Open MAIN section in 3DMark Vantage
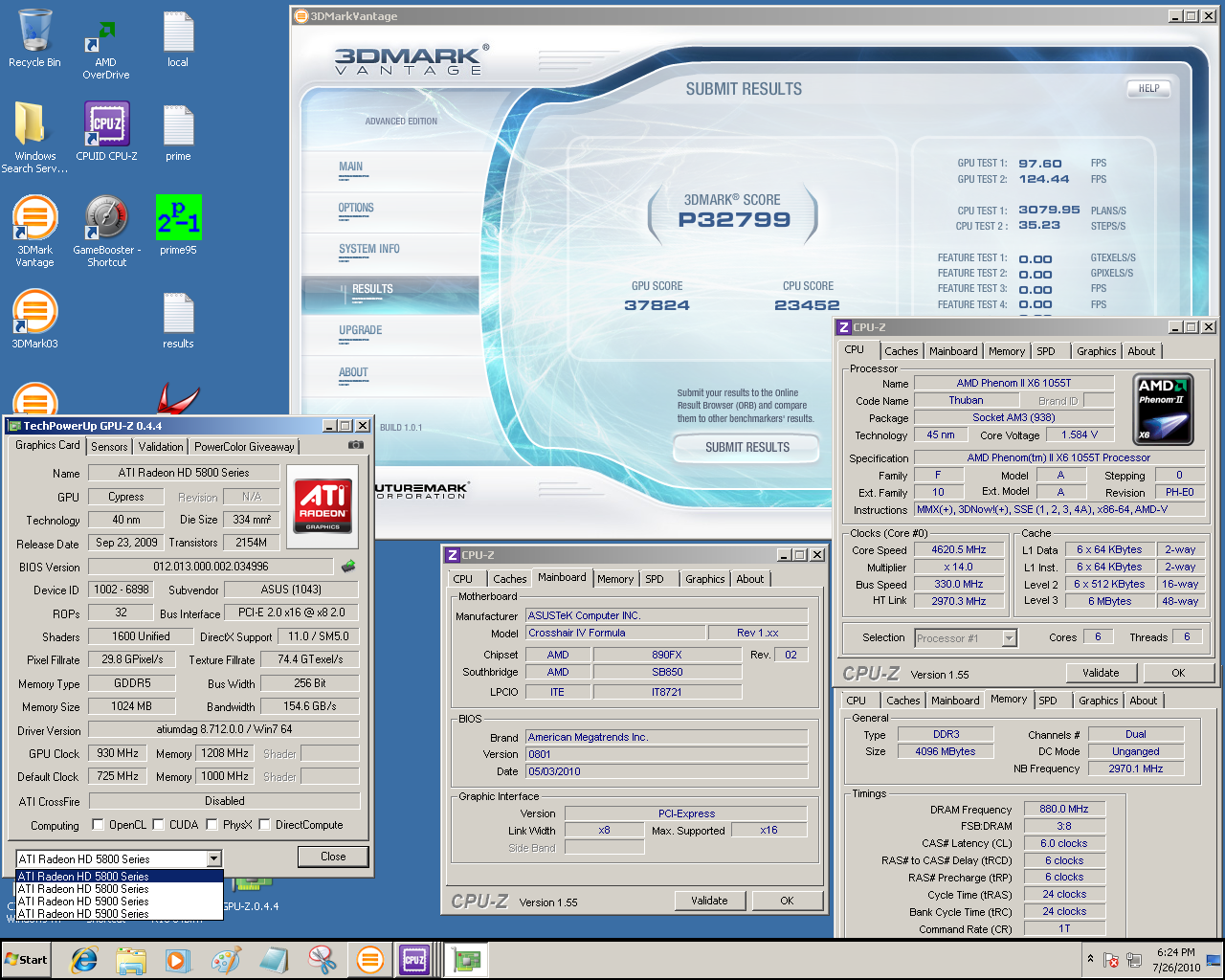 pos(350,167)
